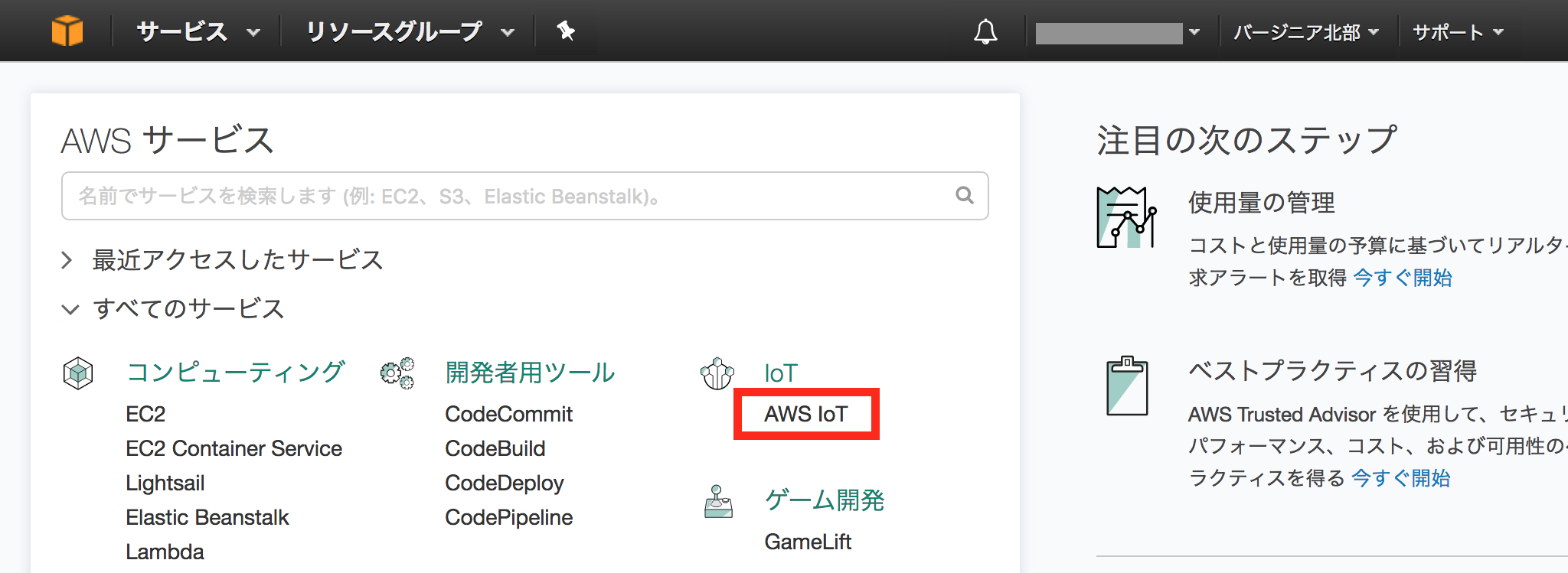
Task: Click the IoT category icon
Action: [717, 373]
